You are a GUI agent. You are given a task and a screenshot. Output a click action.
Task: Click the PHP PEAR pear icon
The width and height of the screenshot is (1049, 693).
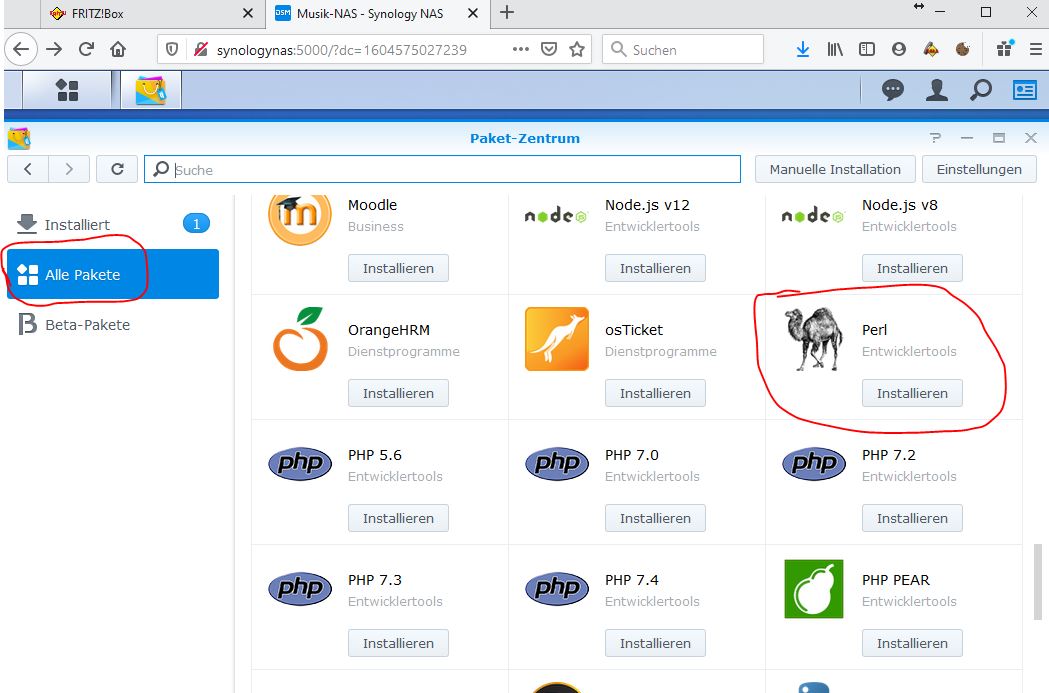click(814, 589)
